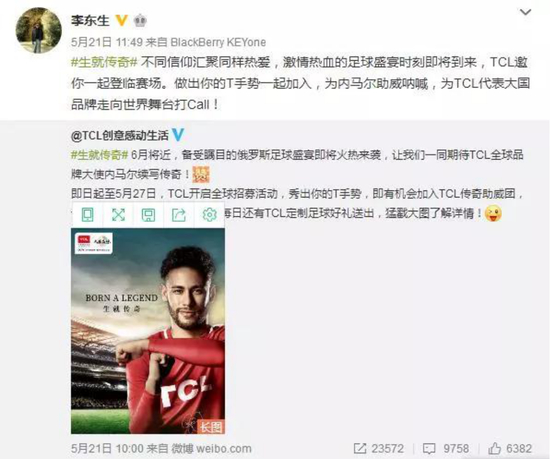Viewport: 550px width, 459px height.
Task: Open @TCL创意感动生活 account link
Action: (120, 135)
